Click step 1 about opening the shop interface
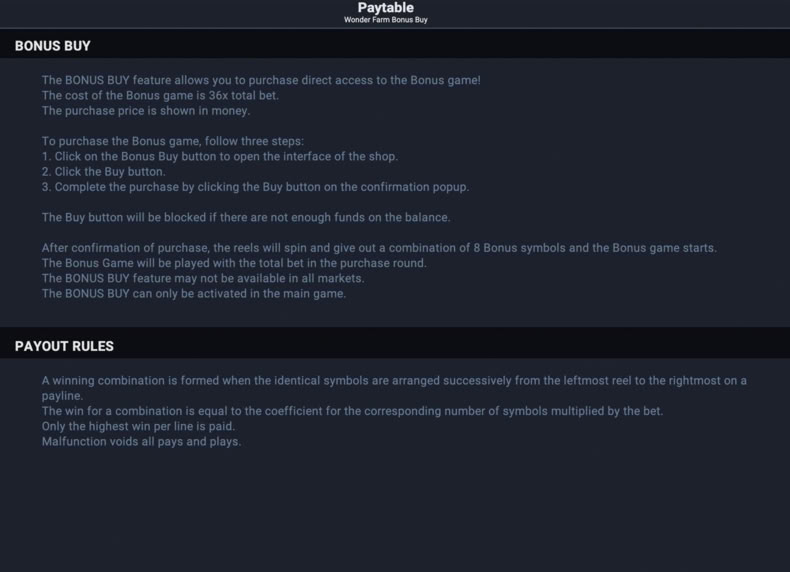 [220, 156]
